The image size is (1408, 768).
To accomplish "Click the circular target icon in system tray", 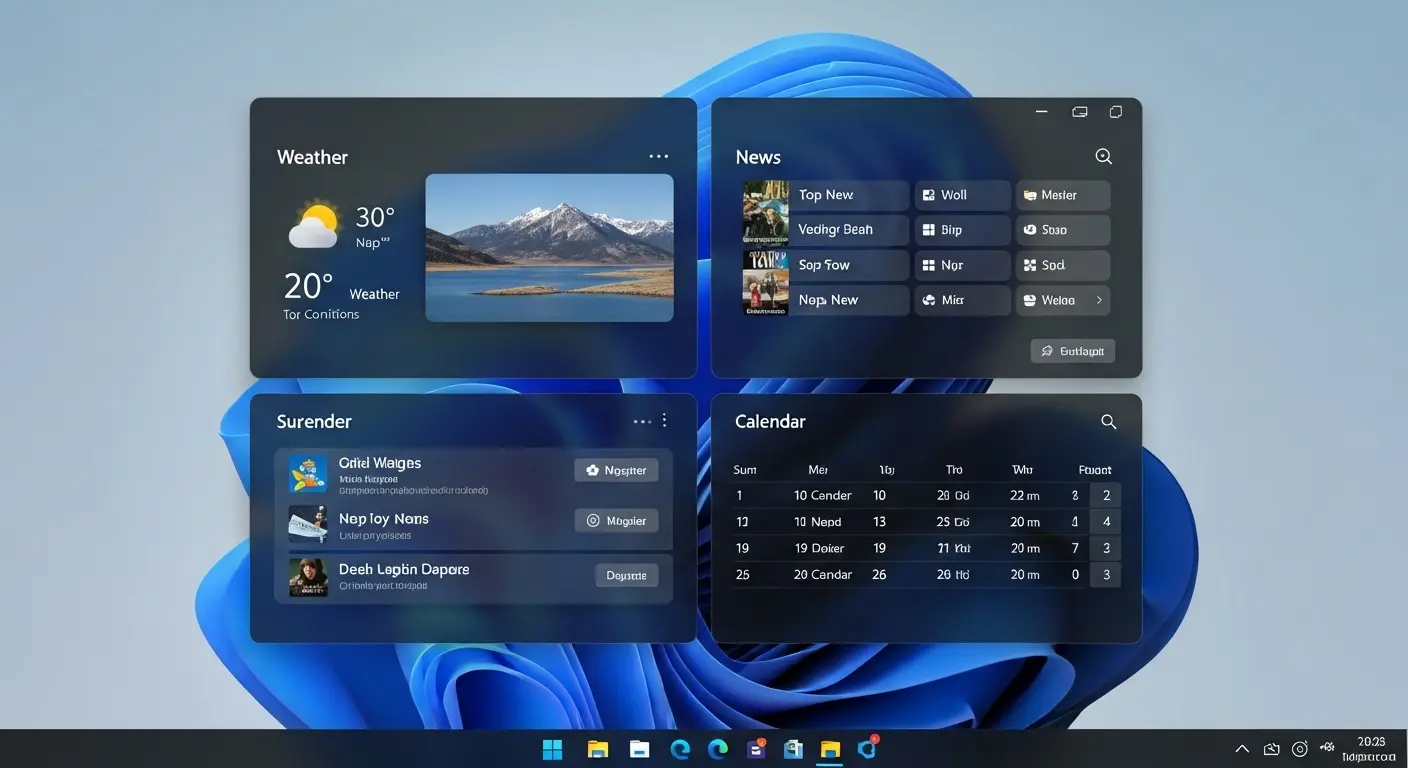I will coord(1300,749).
